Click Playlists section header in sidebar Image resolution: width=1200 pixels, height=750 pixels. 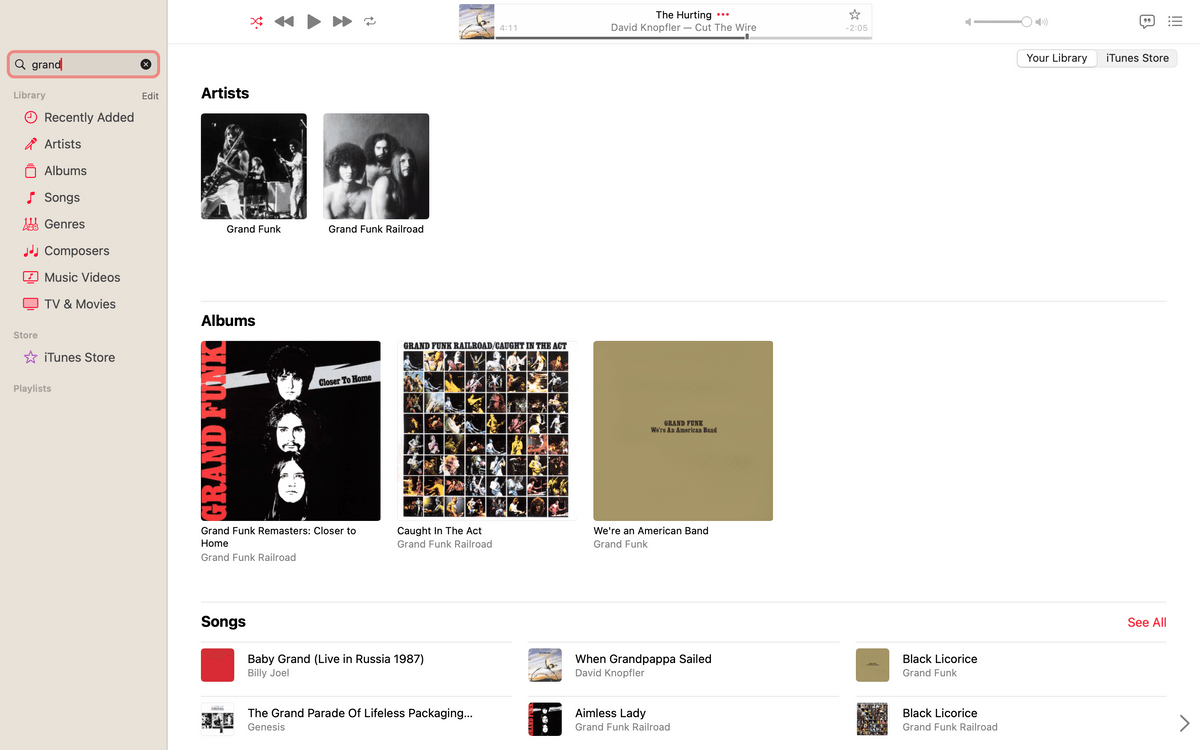click(x=32, y=388)
